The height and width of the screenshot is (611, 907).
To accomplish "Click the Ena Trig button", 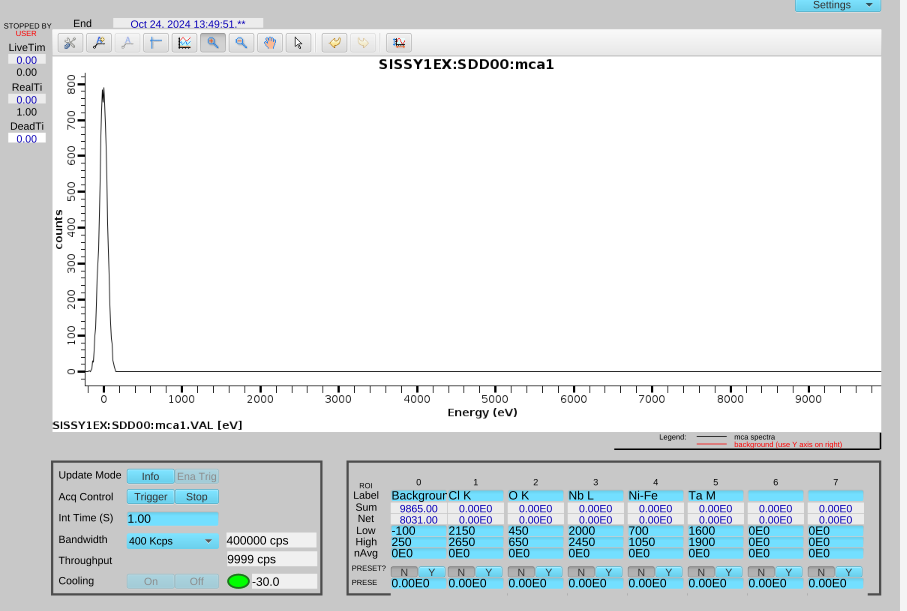I will (197, 476).
